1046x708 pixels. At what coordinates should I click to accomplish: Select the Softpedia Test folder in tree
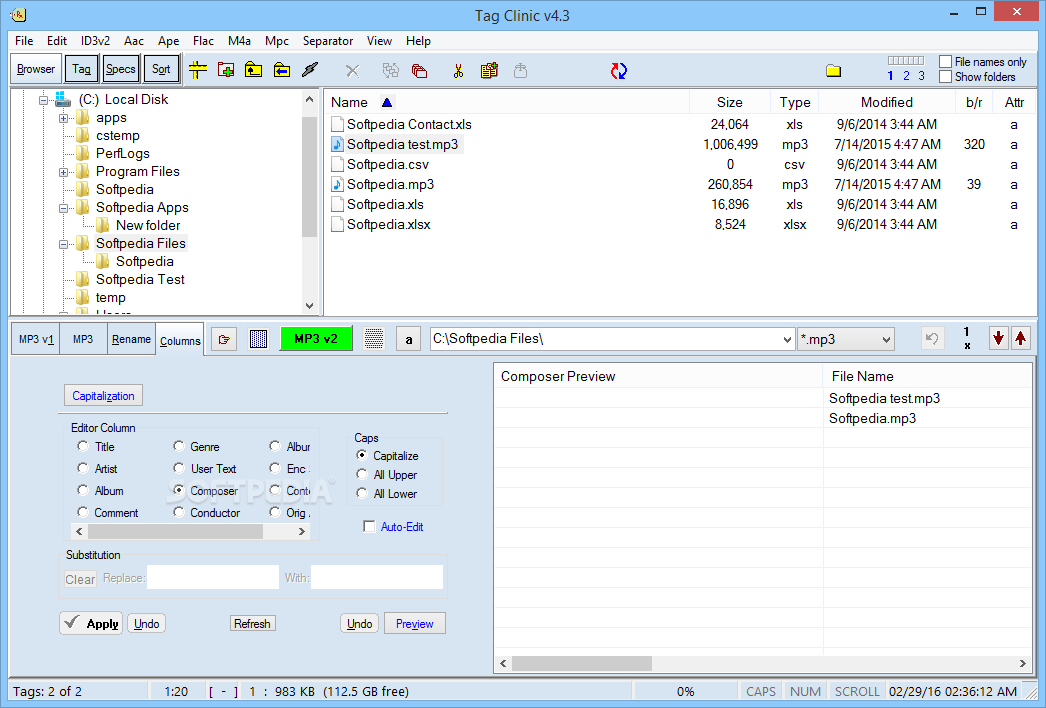point(140,280)
